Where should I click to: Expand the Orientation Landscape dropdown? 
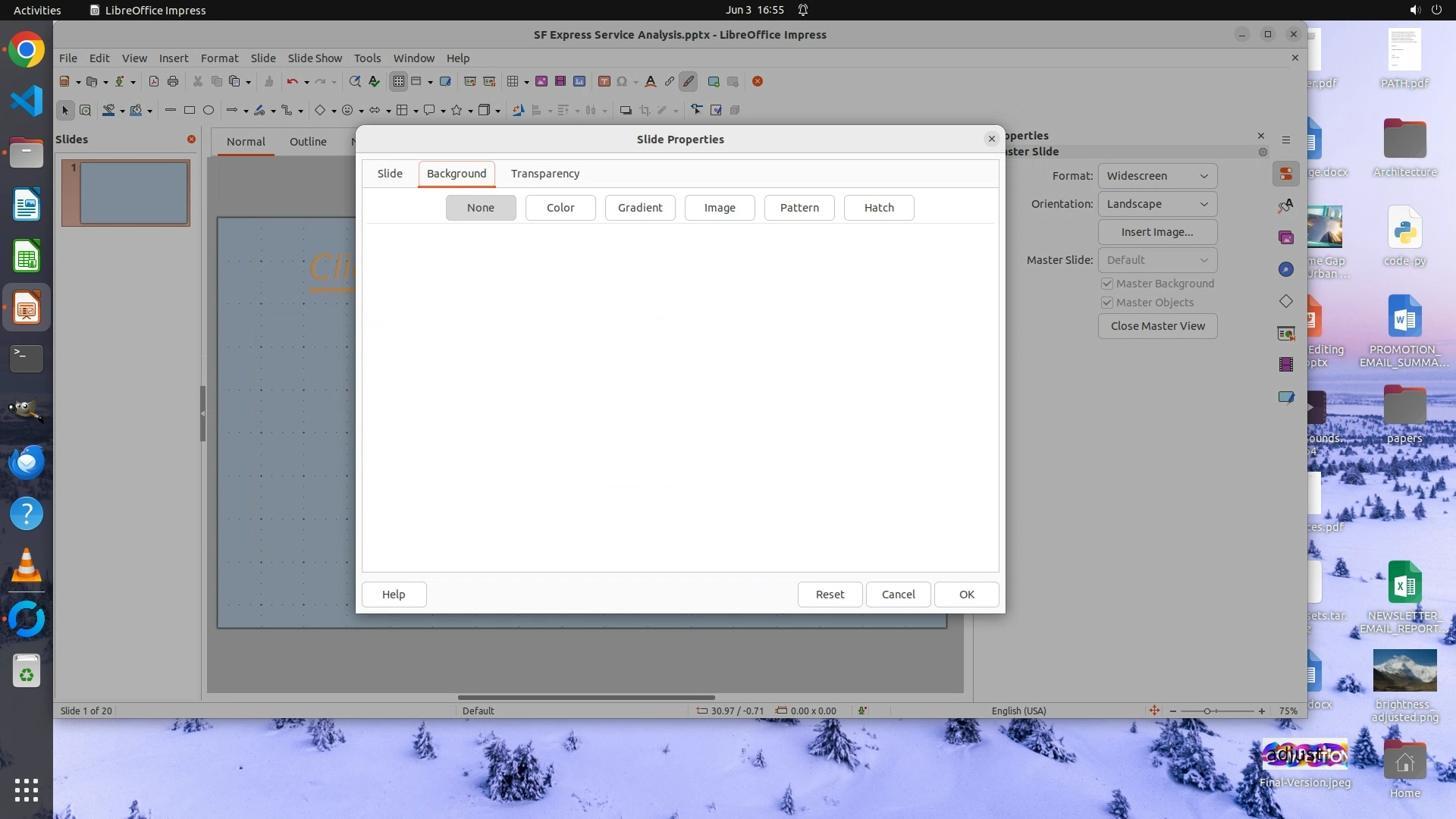point(1157,204)
